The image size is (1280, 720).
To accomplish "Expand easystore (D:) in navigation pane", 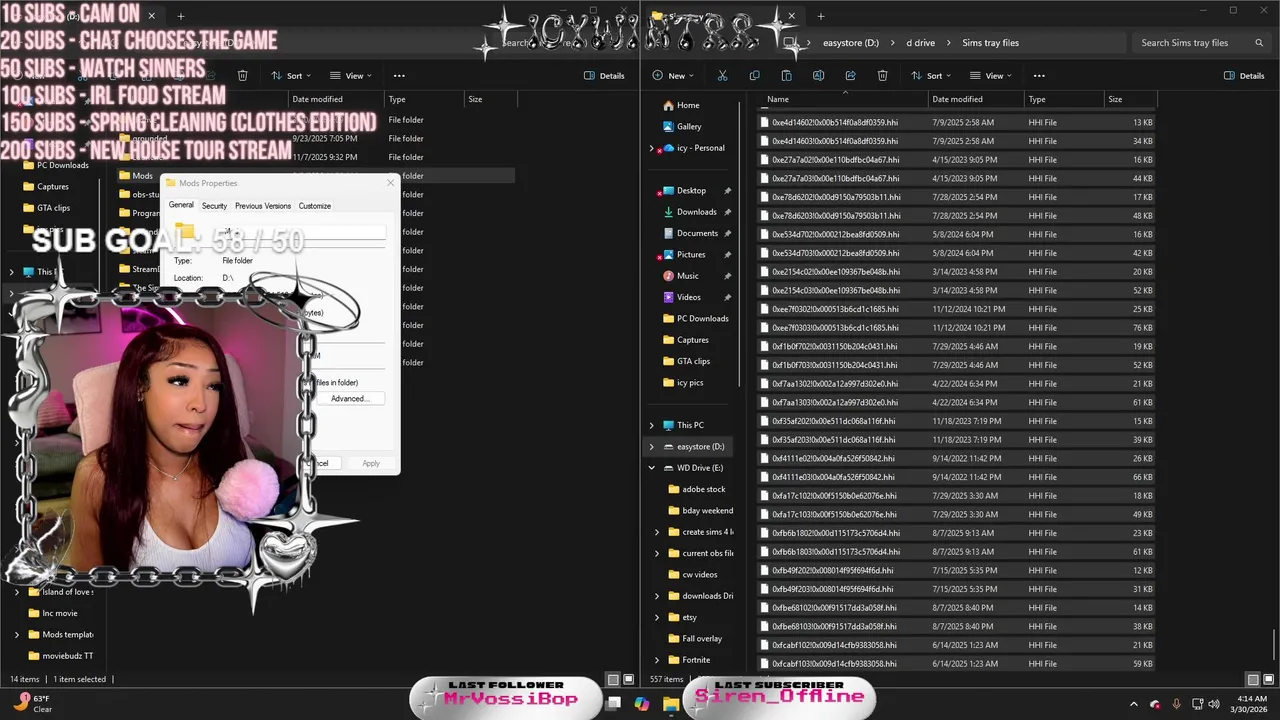I will pyautogui.click(x=652, y=447).
